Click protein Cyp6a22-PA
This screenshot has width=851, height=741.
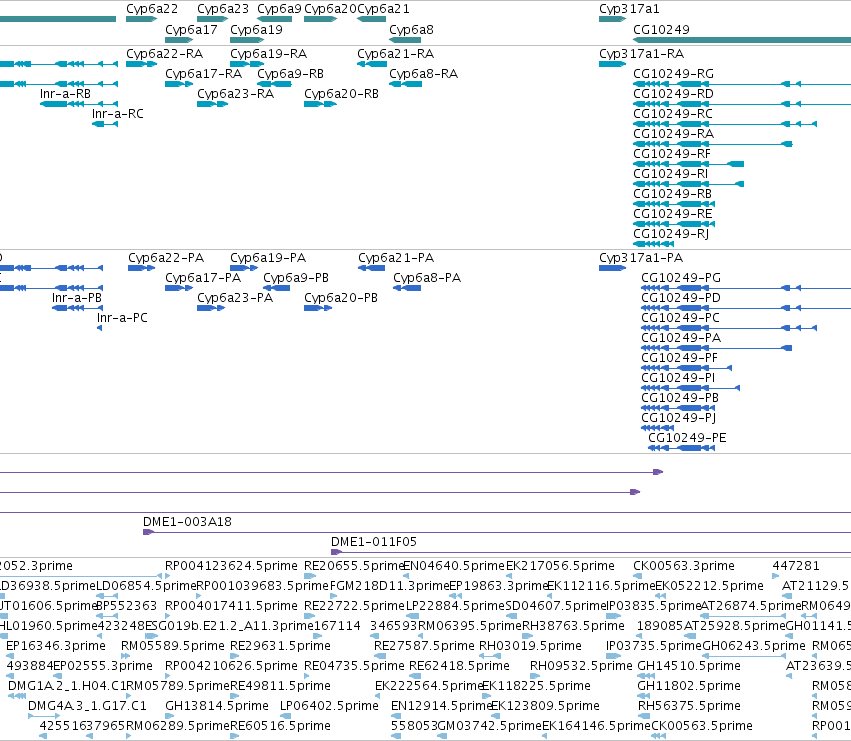coord(141,268)
